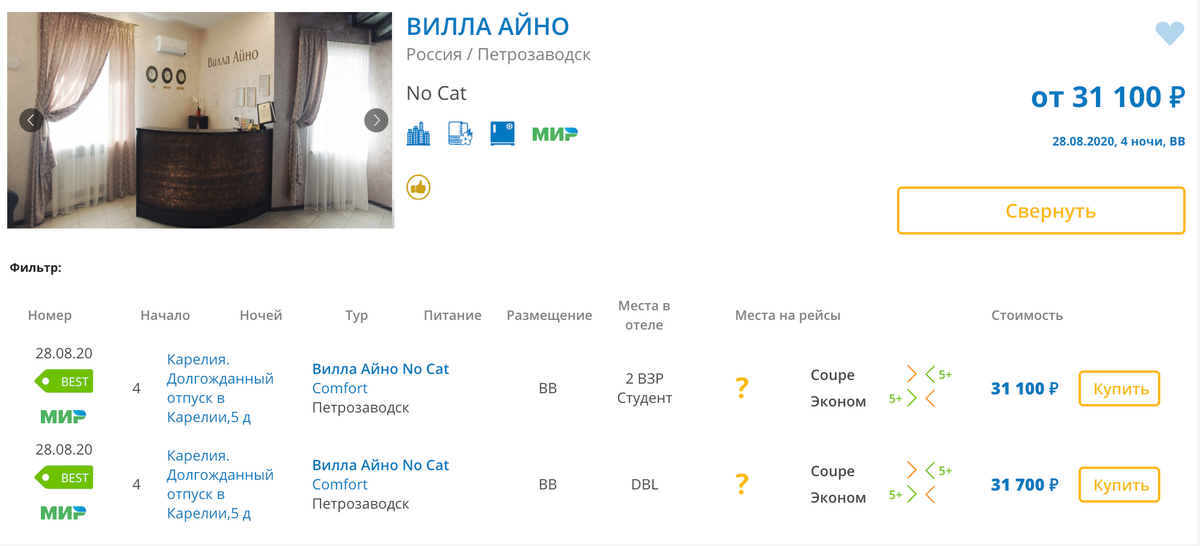The width and height of the screenshot is (1200, 546).
Task: Open the hotel reception photo thumbnail
Action: pos(200,120)
